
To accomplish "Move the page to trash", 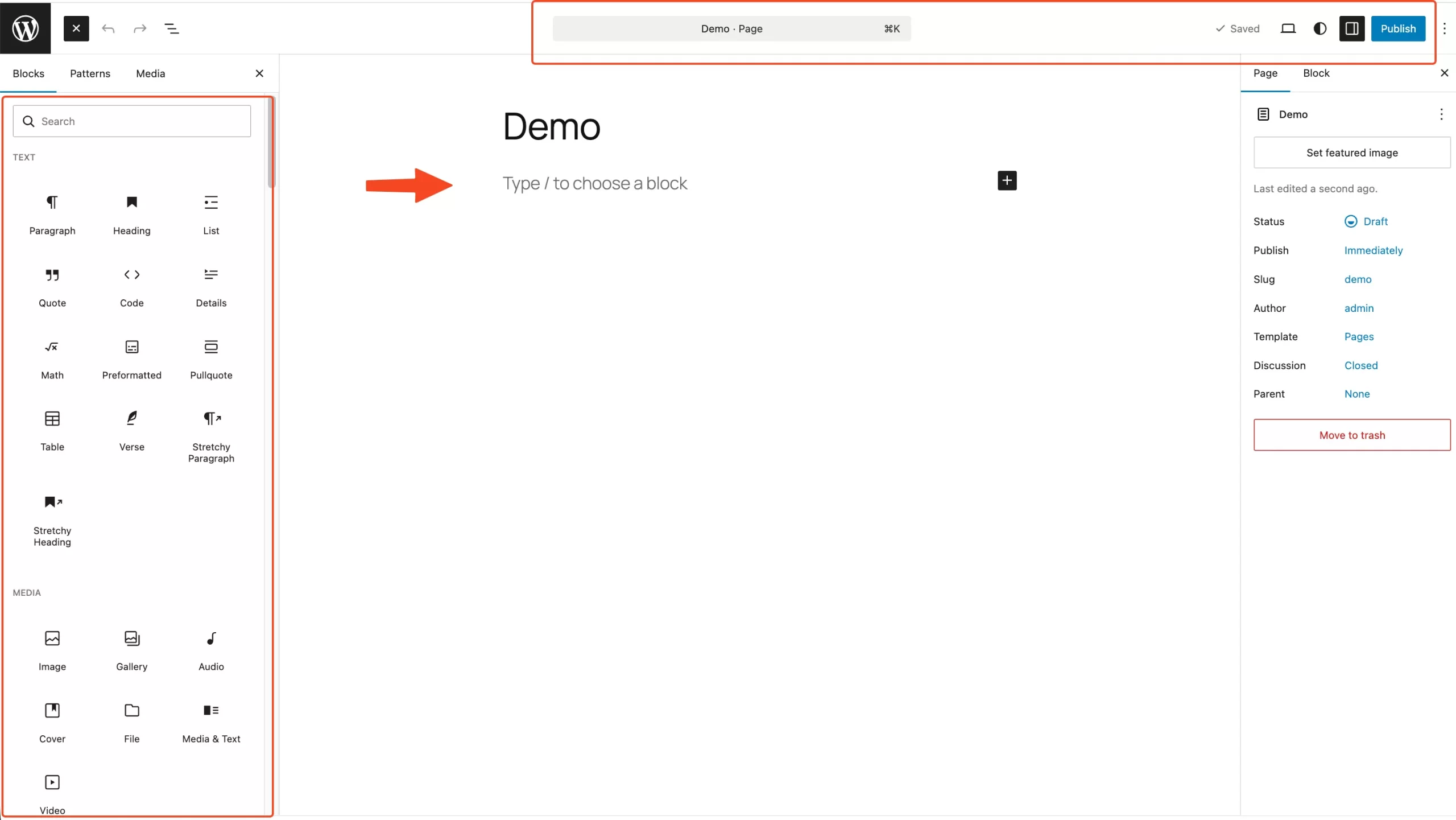I will tap(1352, 435).
